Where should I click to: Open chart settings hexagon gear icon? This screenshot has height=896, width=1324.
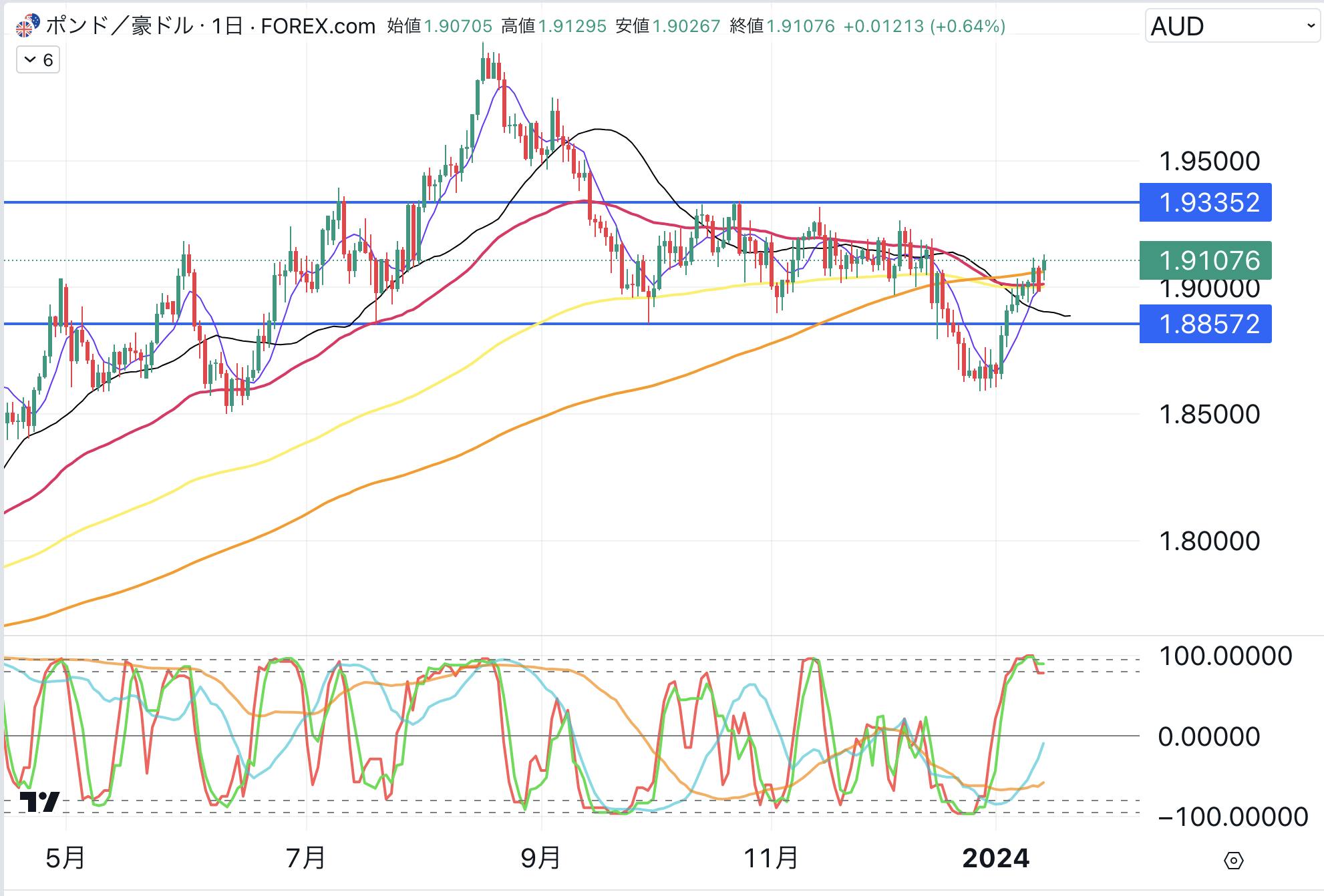[1233, 861]
